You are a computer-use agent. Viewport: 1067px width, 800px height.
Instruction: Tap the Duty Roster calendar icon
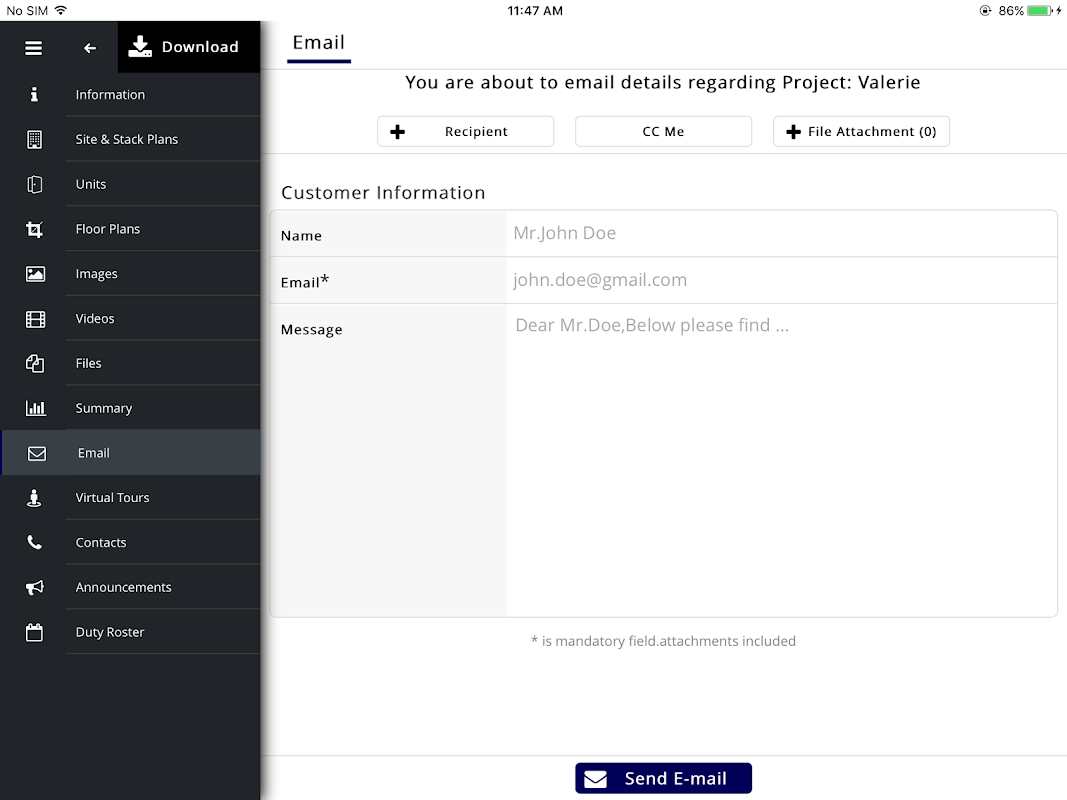(x=35, y=632)
